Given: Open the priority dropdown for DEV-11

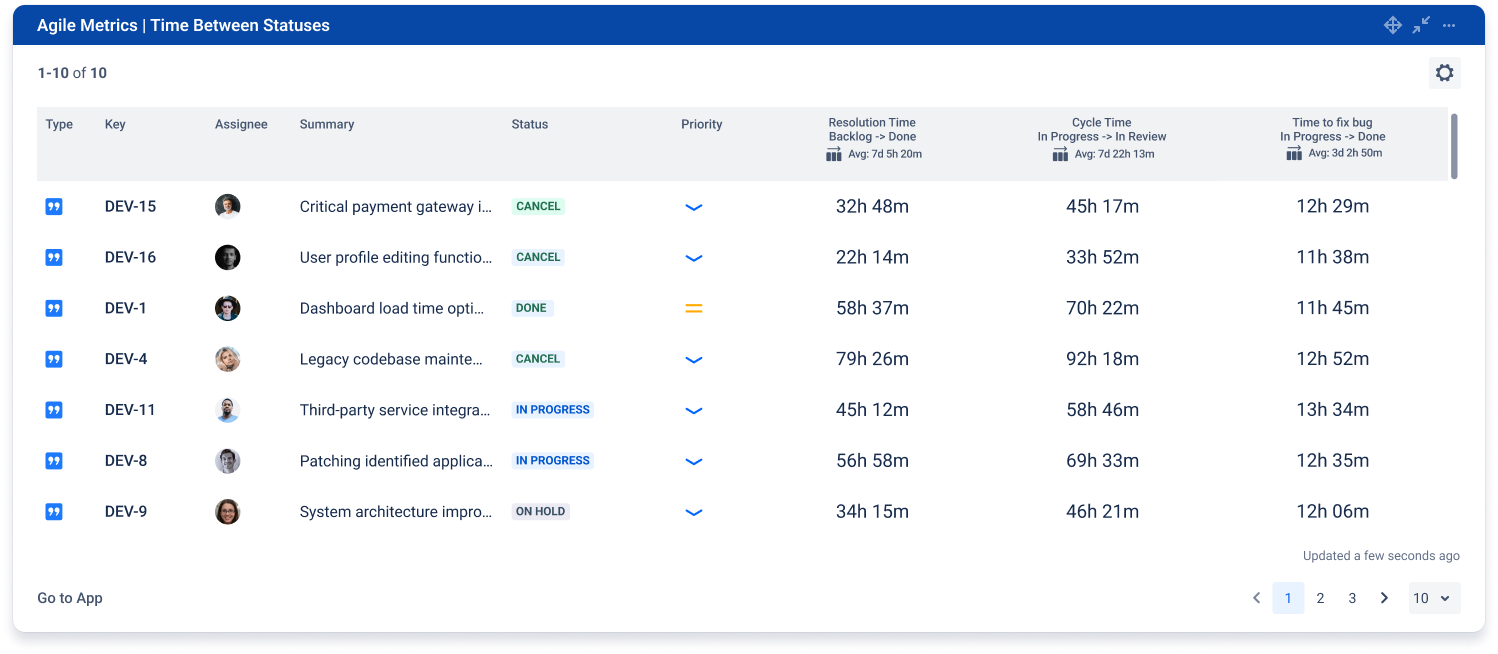Looking at the screenshot, I should (694, 410).
